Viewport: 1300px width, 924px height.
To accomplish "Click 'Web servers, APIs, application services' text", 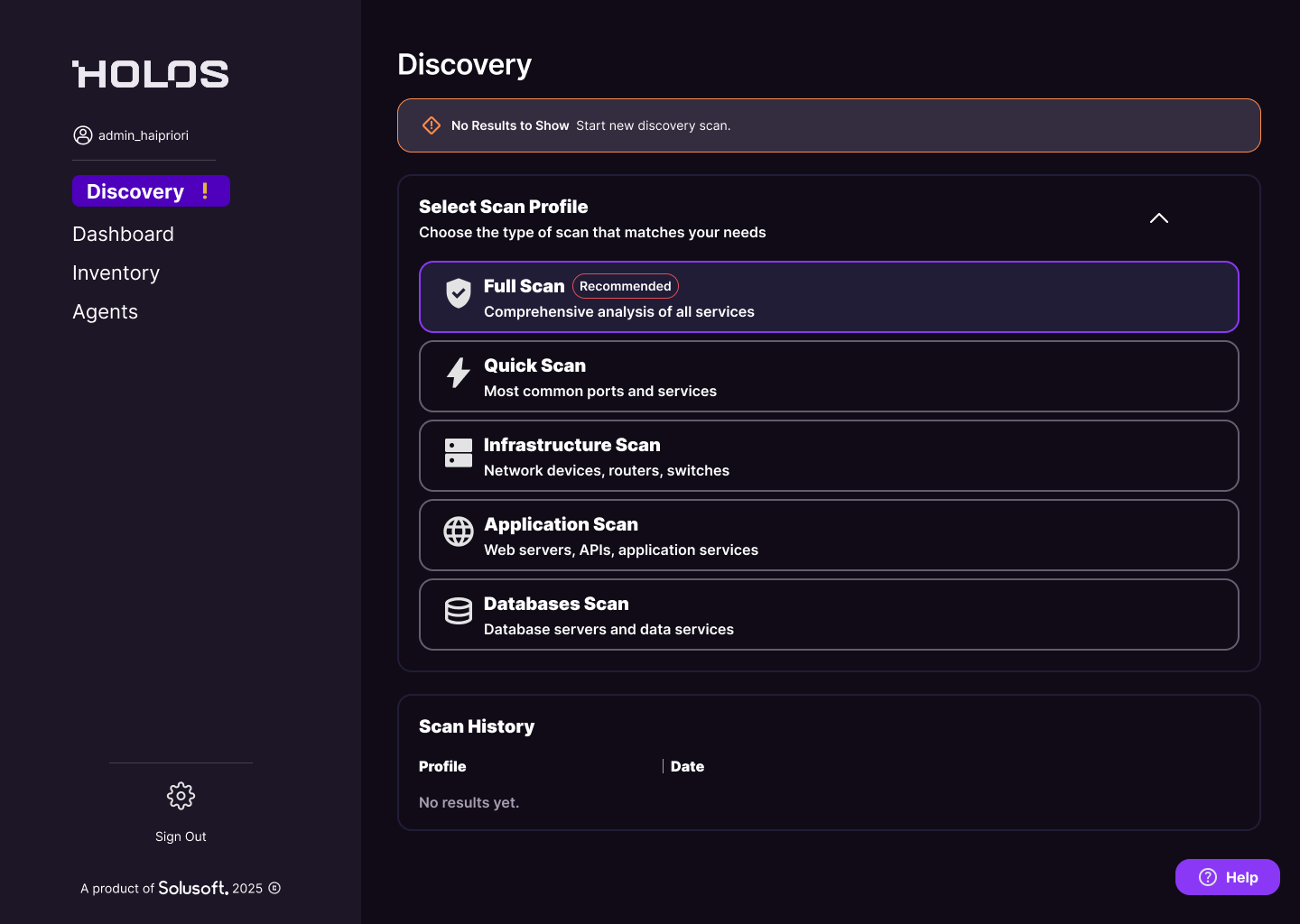I will (x=621, y=550).
